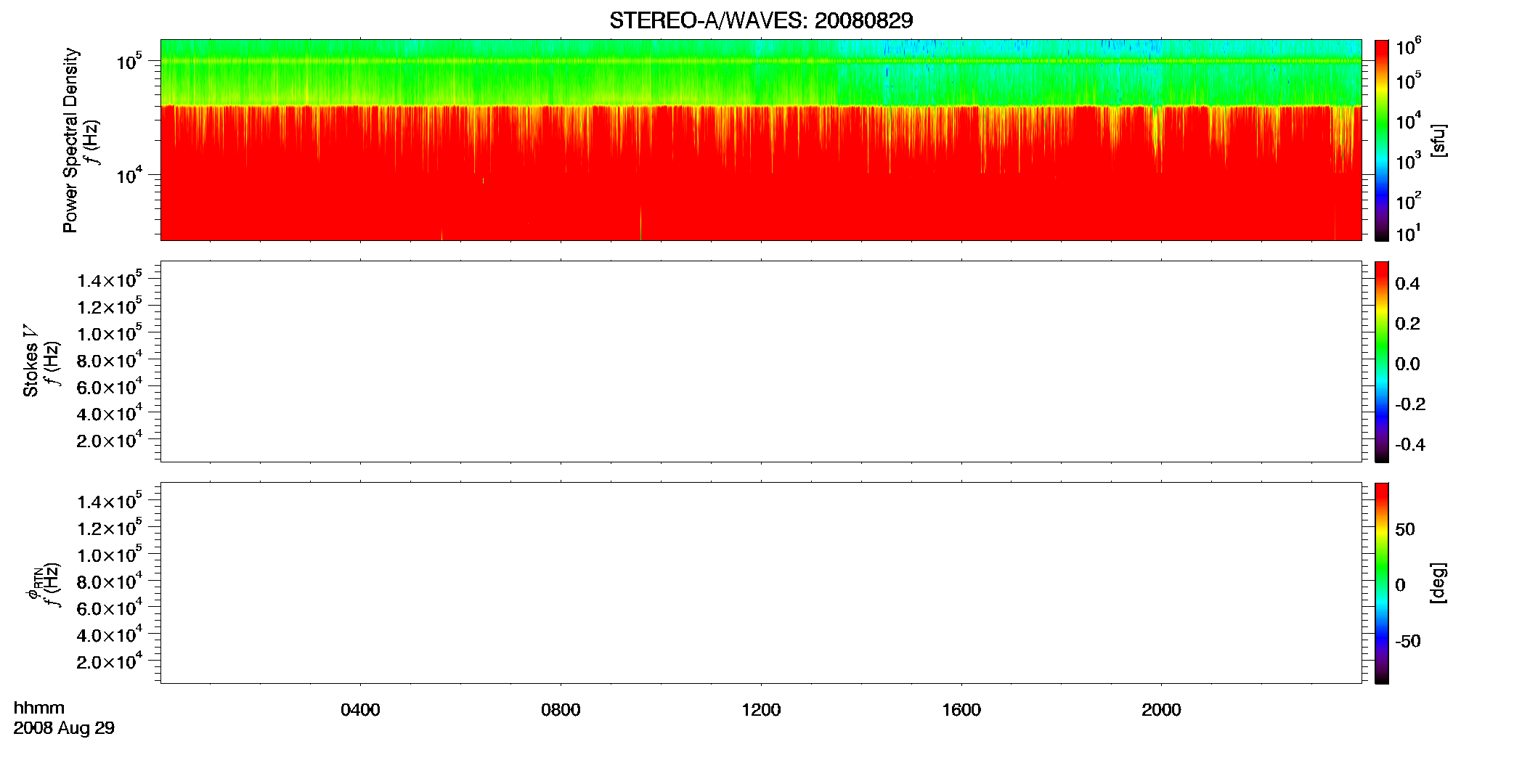
Task: Click the Power Spectral Density axis label
Action: tap(70, 140)
